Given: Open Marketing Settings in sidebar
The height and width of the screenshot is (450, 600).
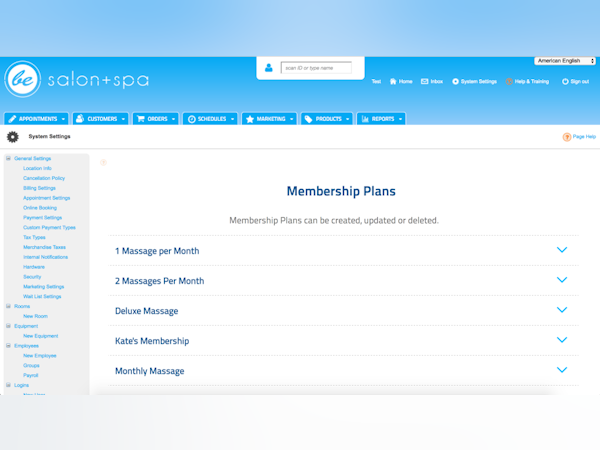Looking at the screenshot, I should tap(43, 287).
